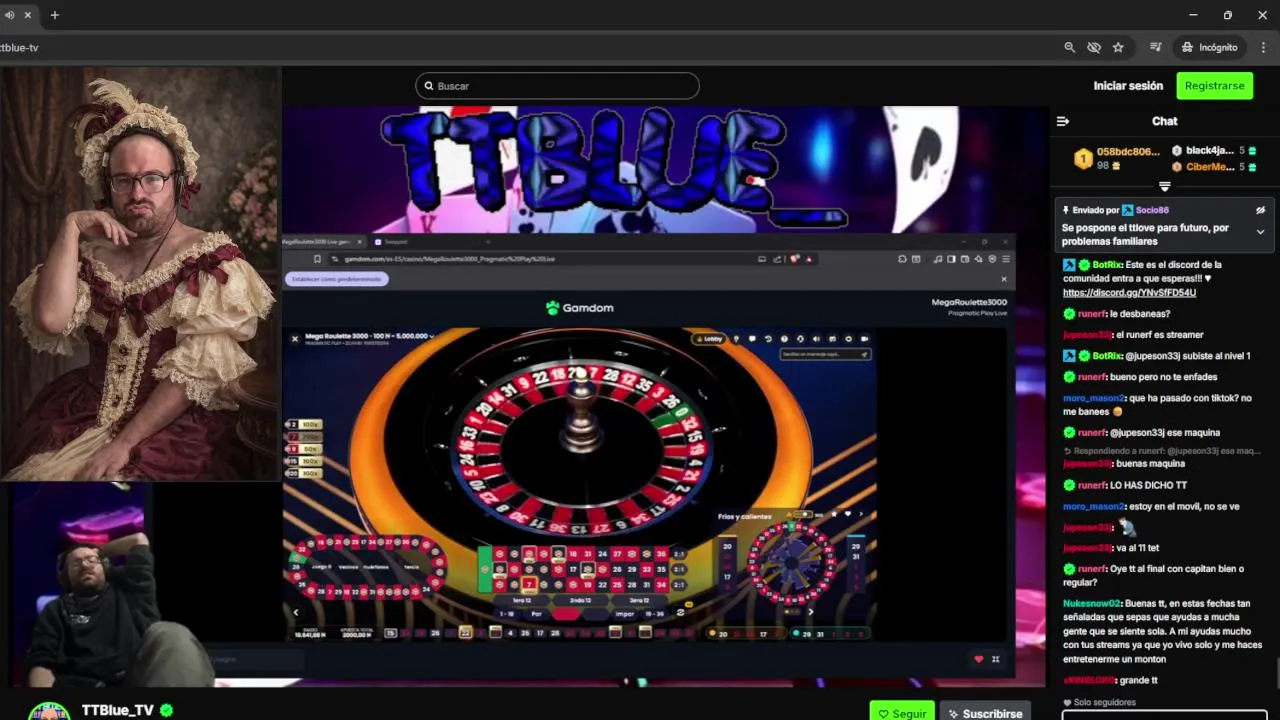This screenshot has width=1280, height=720.
Task: Open roulette help question icon
Action: coord(784,339)
